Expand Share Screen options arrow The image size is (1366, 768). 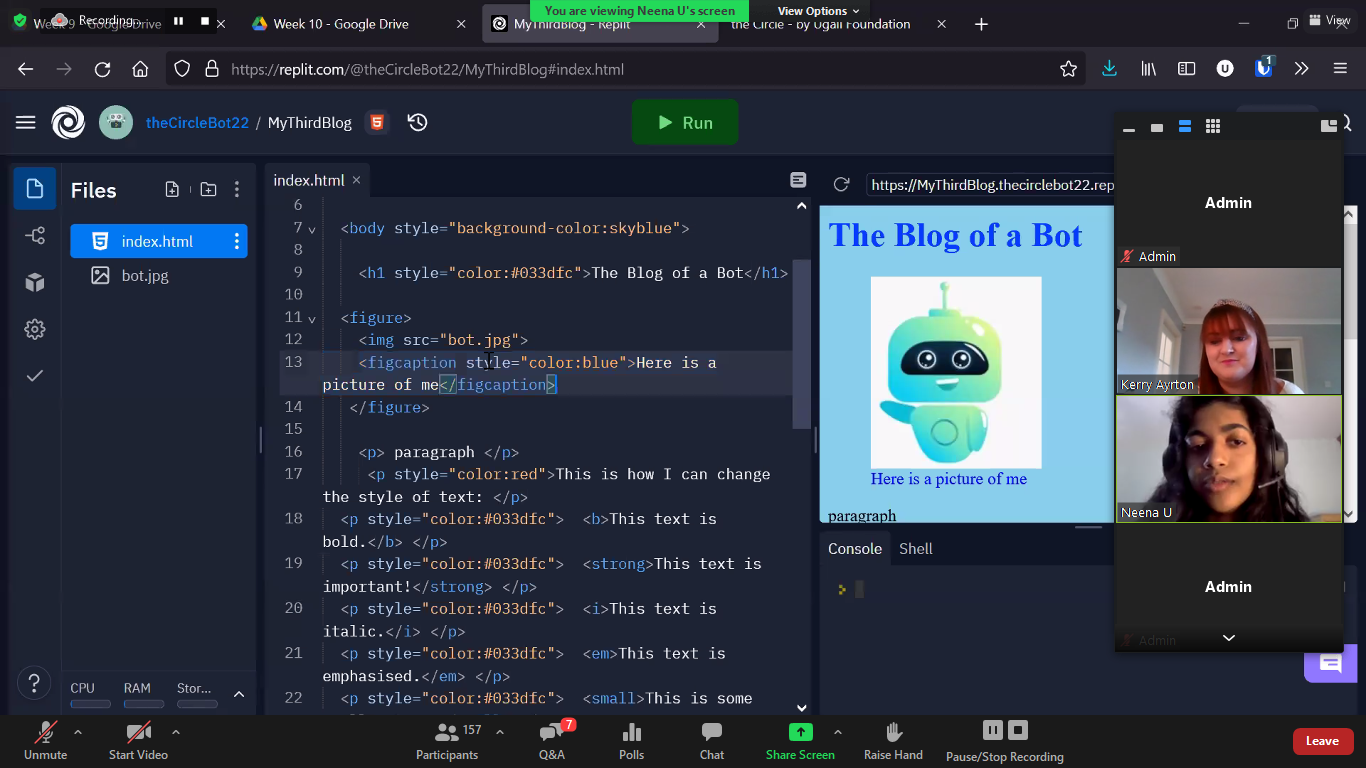(x=838, y=731)
